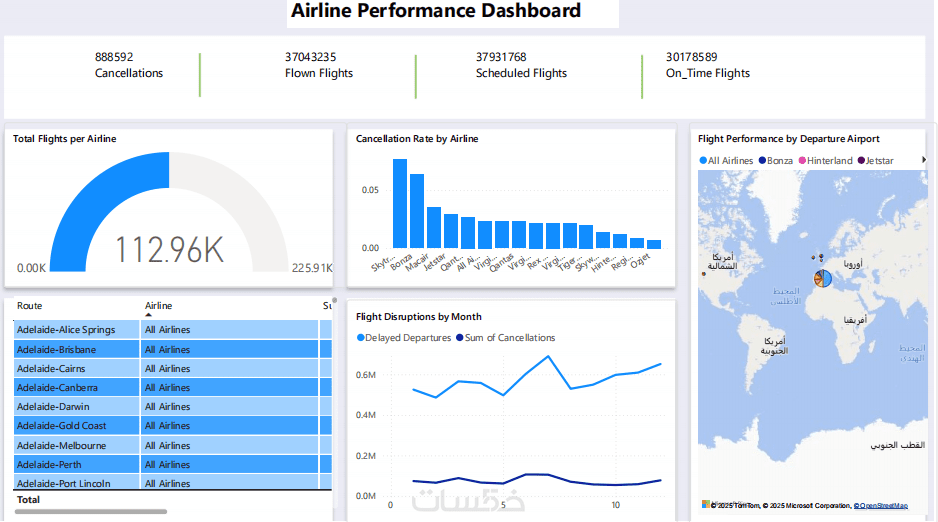Click the legend next-page arrow on the map visual
The height and width of the screenshot is (522, 938).
click(x=924, y=160)
